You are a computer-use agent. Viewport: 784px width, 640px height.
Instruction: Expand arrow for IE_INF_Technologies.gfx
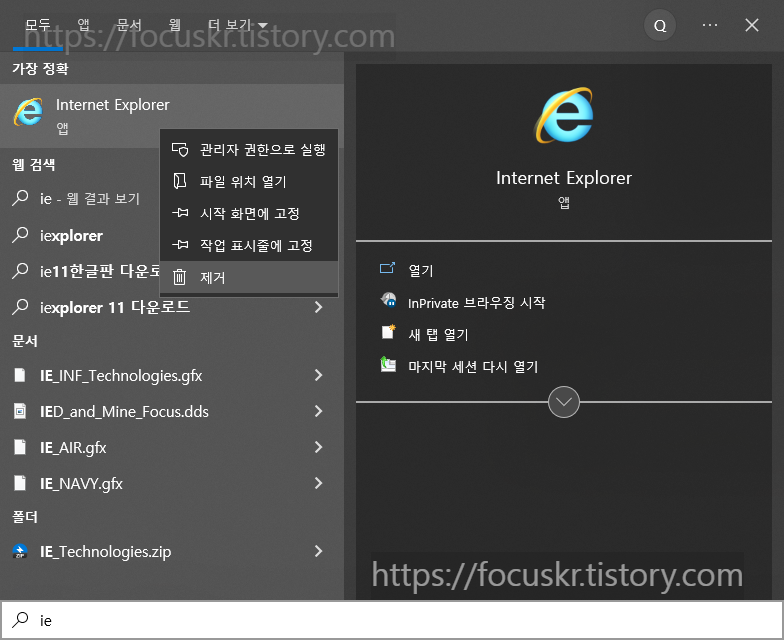[x=318, y=375]
